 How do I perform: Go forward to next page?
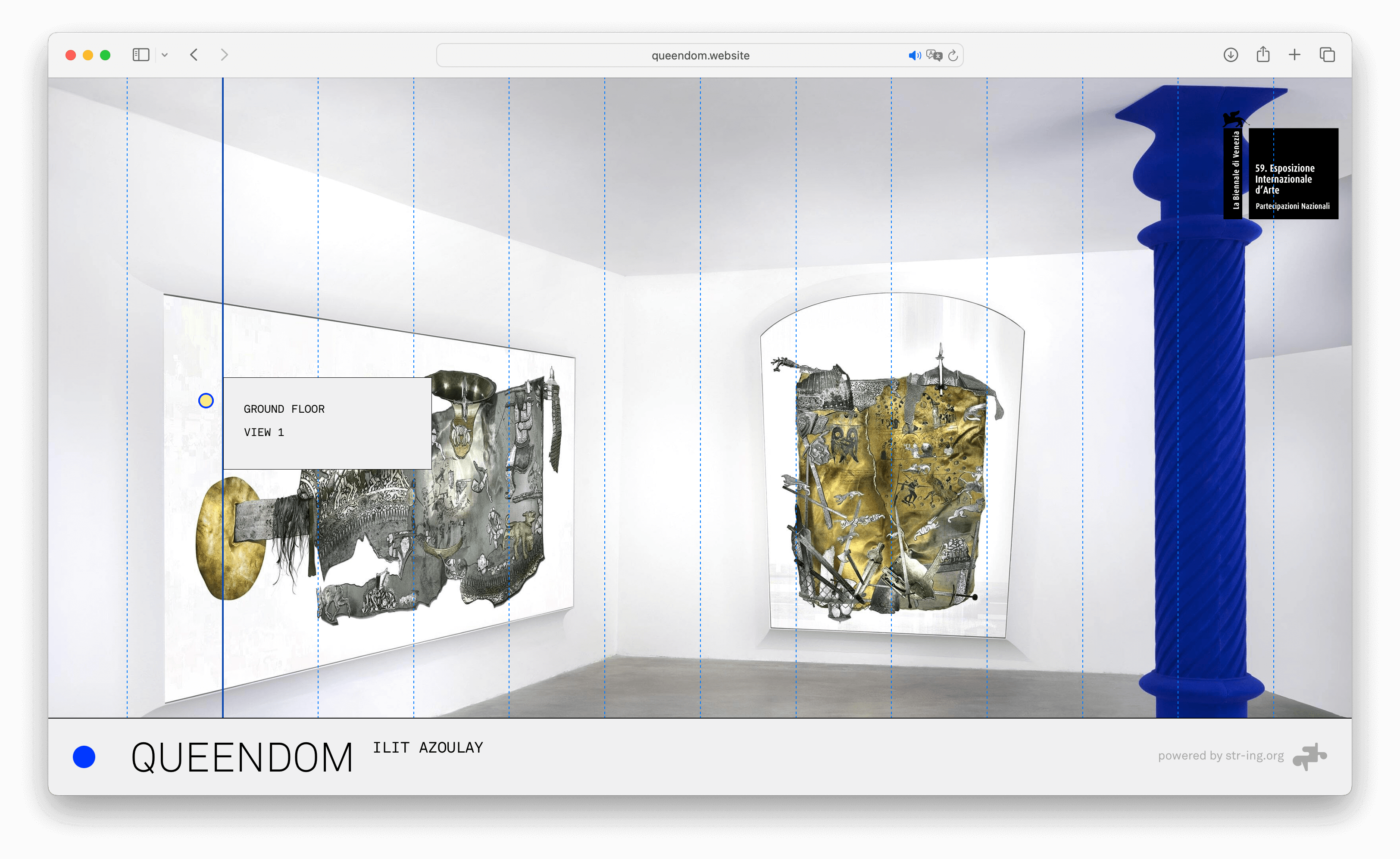click(225, 55)
